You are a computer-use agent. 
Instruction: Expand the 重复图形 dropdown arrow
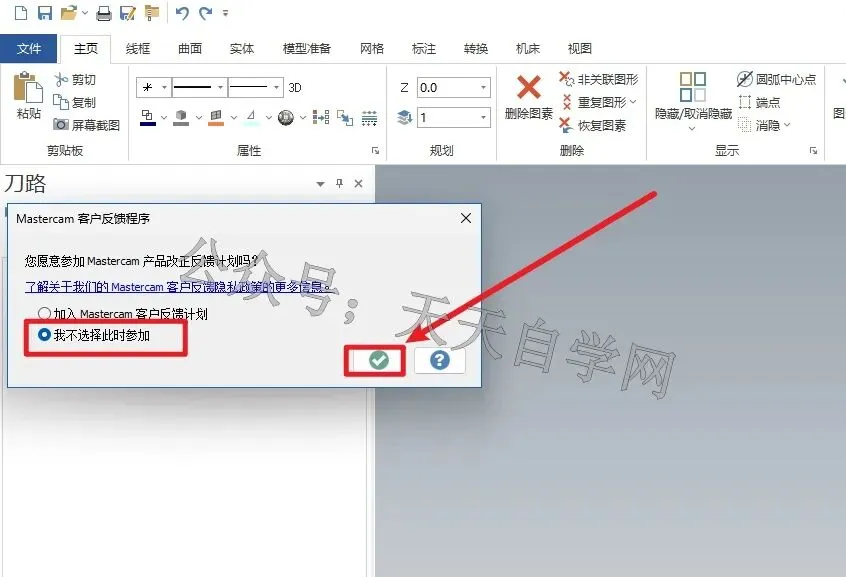(633, 101)
